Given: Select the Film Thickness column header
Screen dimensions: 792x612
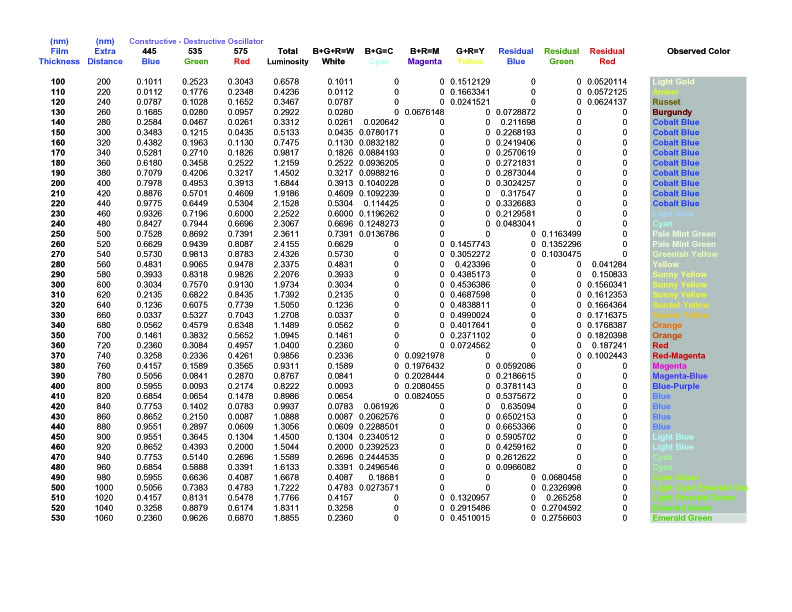Looking at the screenshot, I should pos(58,54).
